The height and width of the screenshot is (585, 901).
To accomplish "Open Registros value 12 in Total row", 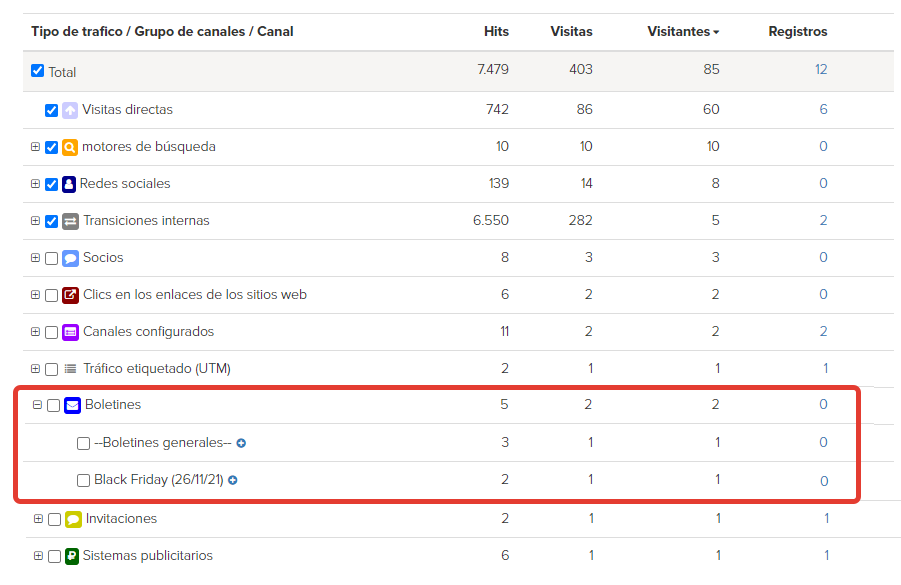I will 821,70.
